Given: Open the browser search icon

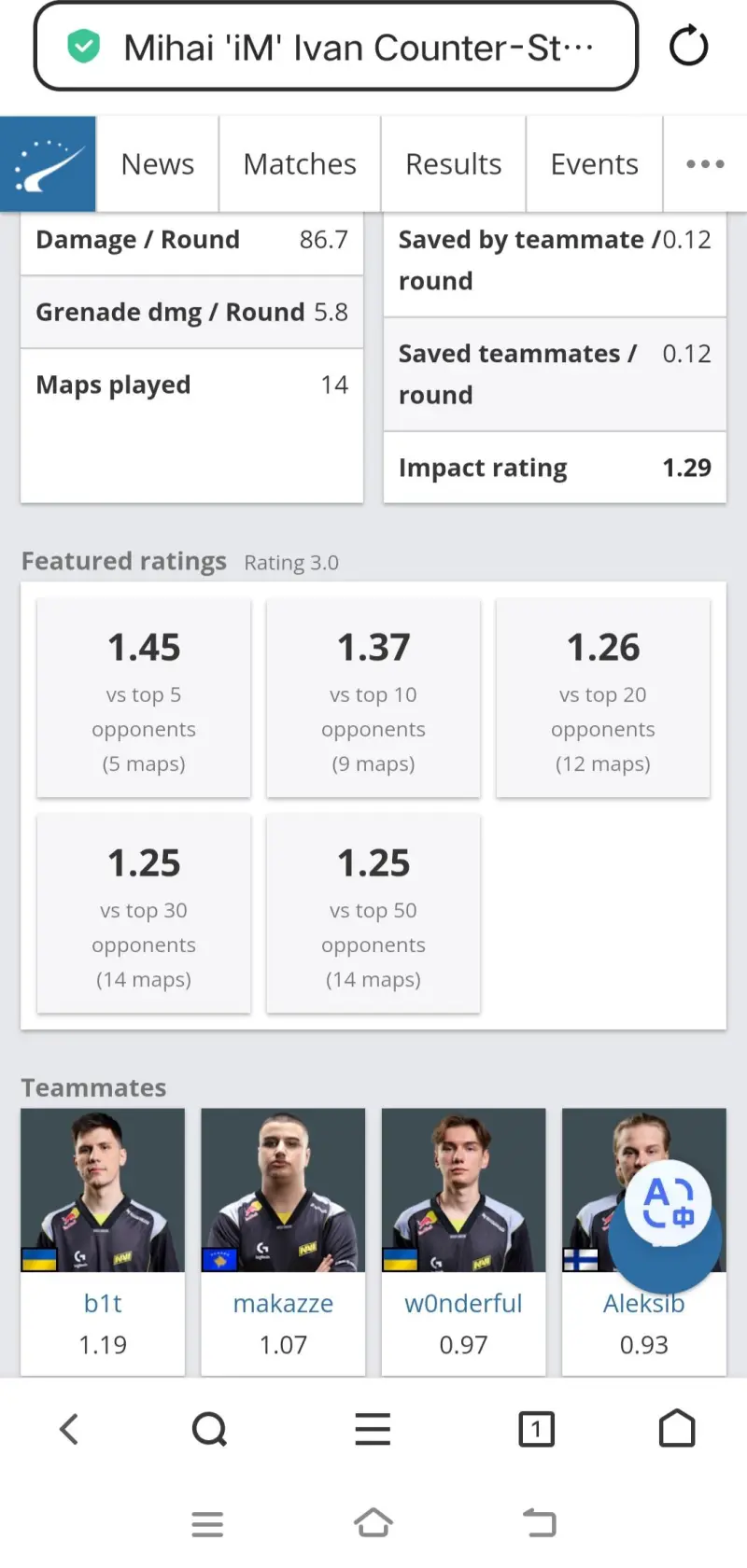Looking at the screenshot, I should [x=209, y=1429].
